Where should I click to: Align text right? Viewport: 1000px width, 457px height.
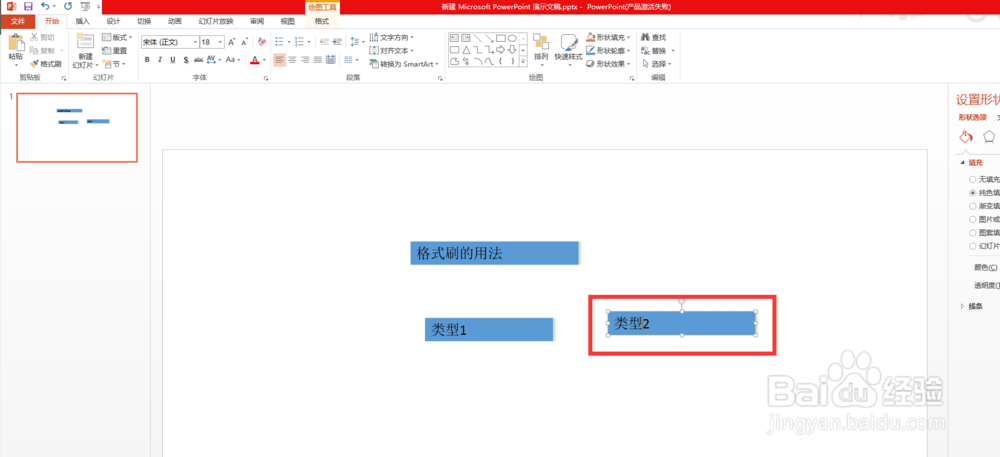click(x=305, y=60)
